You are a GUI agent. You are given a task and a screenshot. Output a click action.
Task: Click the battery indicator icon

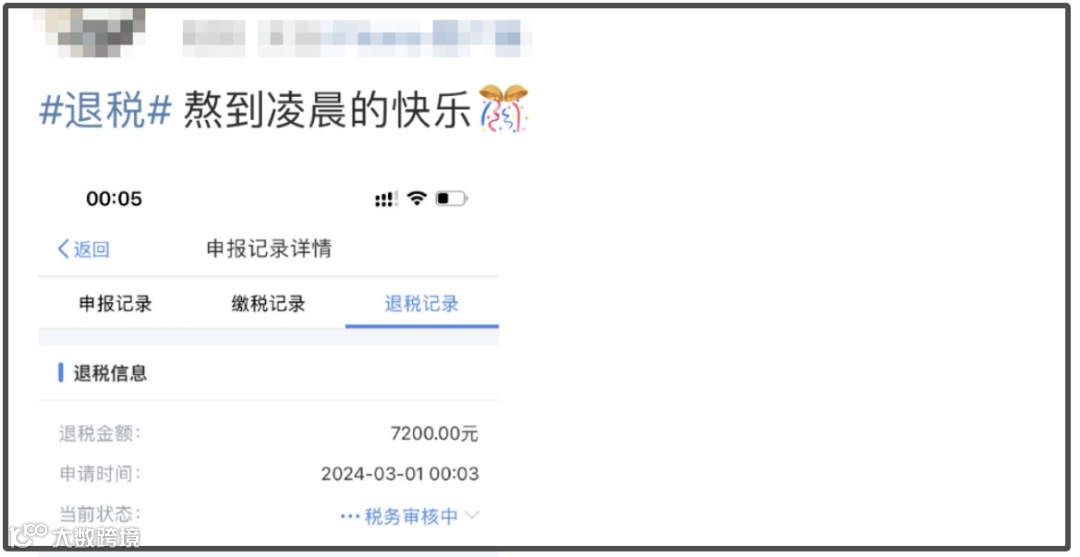click(452, 198)
